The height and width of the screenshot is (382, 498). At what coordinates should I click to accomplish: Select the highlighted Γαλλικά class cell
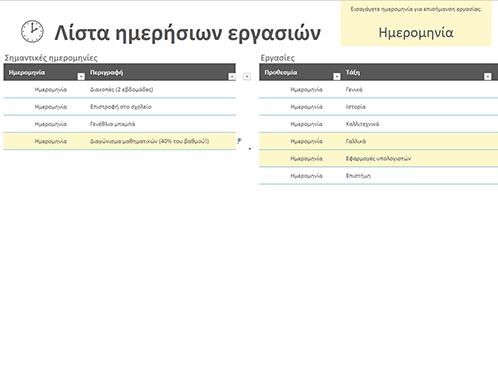point(420,141)
